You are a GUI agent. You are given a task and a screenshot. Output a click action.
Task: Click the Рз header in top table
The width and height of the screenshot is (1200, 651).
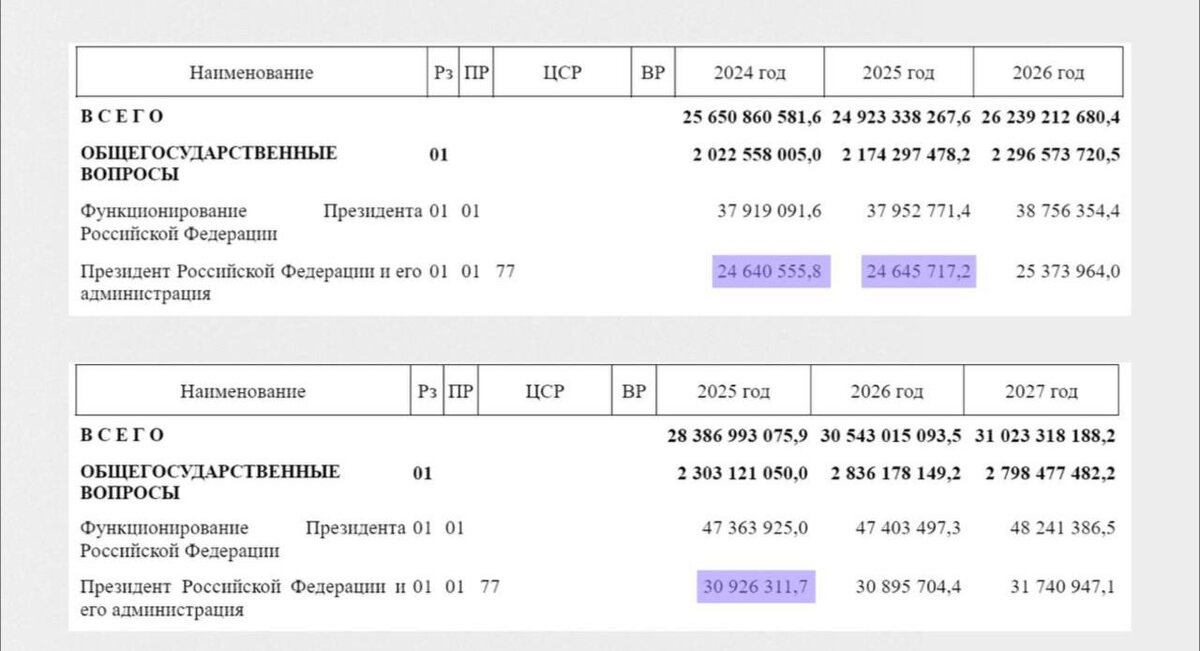[443, 72]
